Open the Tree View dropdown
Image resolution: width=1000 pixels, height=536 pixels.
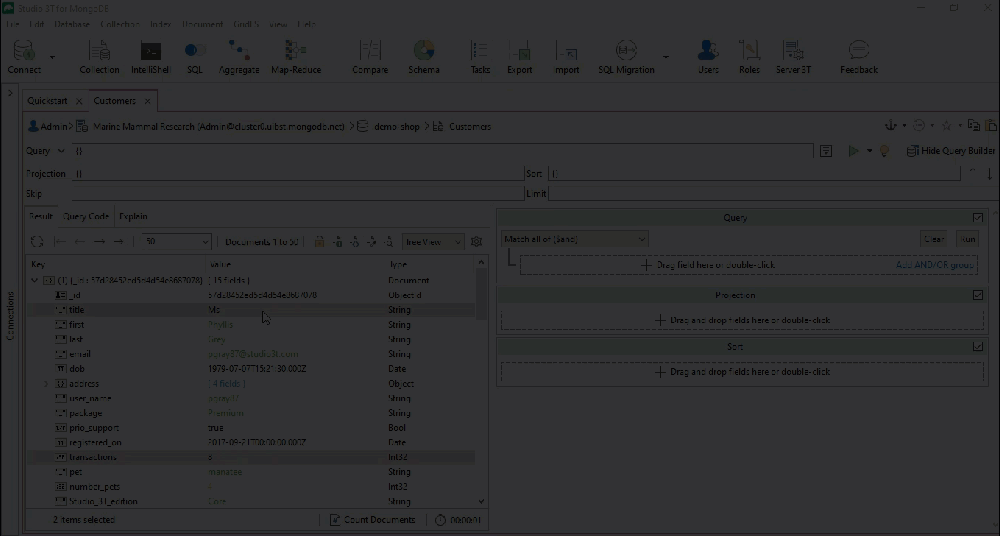433,242
